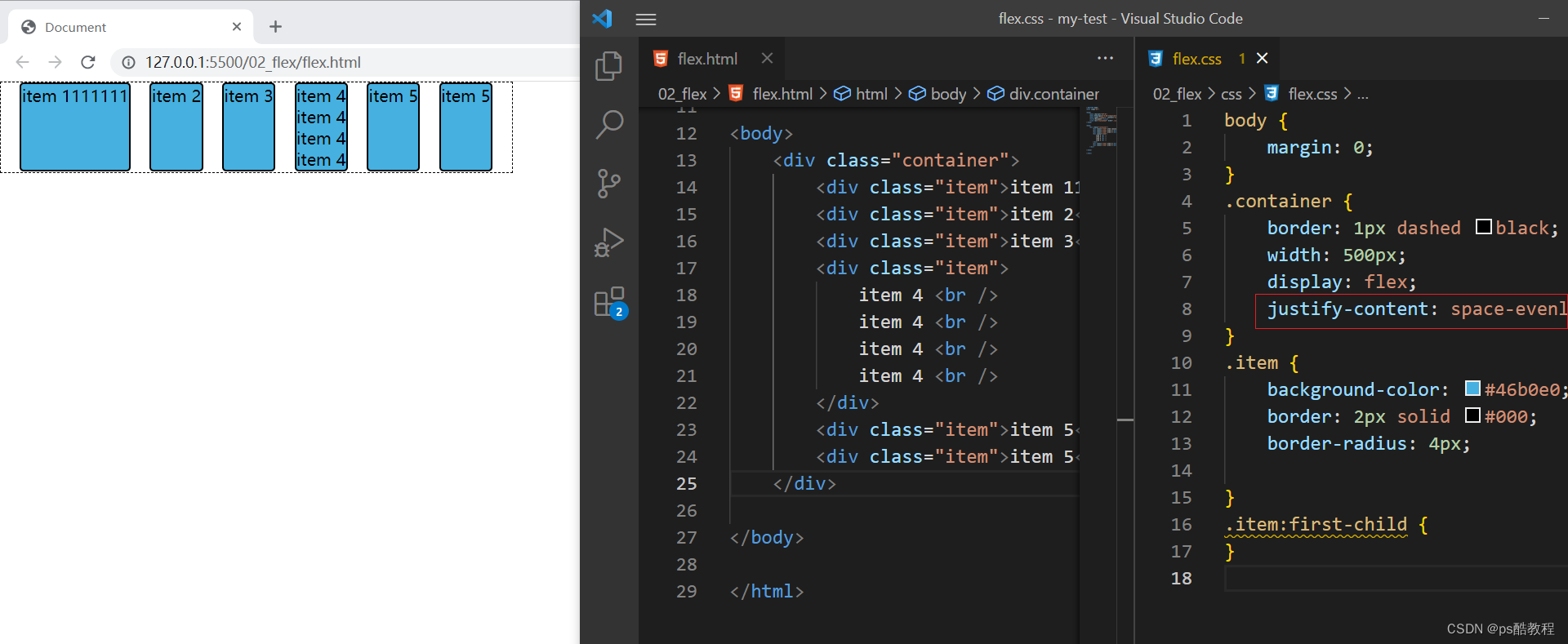Click the 'item 2' box in browser
1568x644 pixels.
click(x=176, y=127)
